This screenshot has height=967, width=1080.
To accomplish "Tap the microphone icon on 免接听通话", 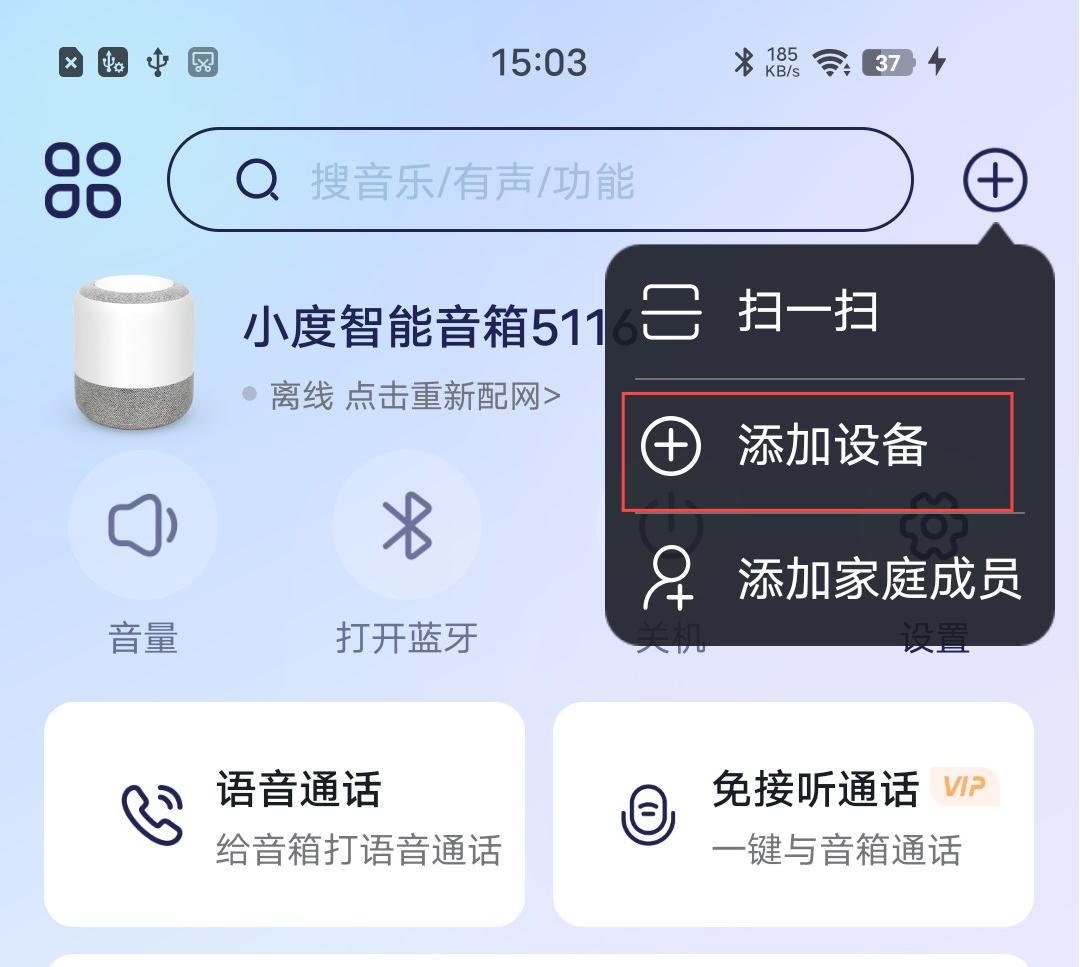I will point(648,814).
